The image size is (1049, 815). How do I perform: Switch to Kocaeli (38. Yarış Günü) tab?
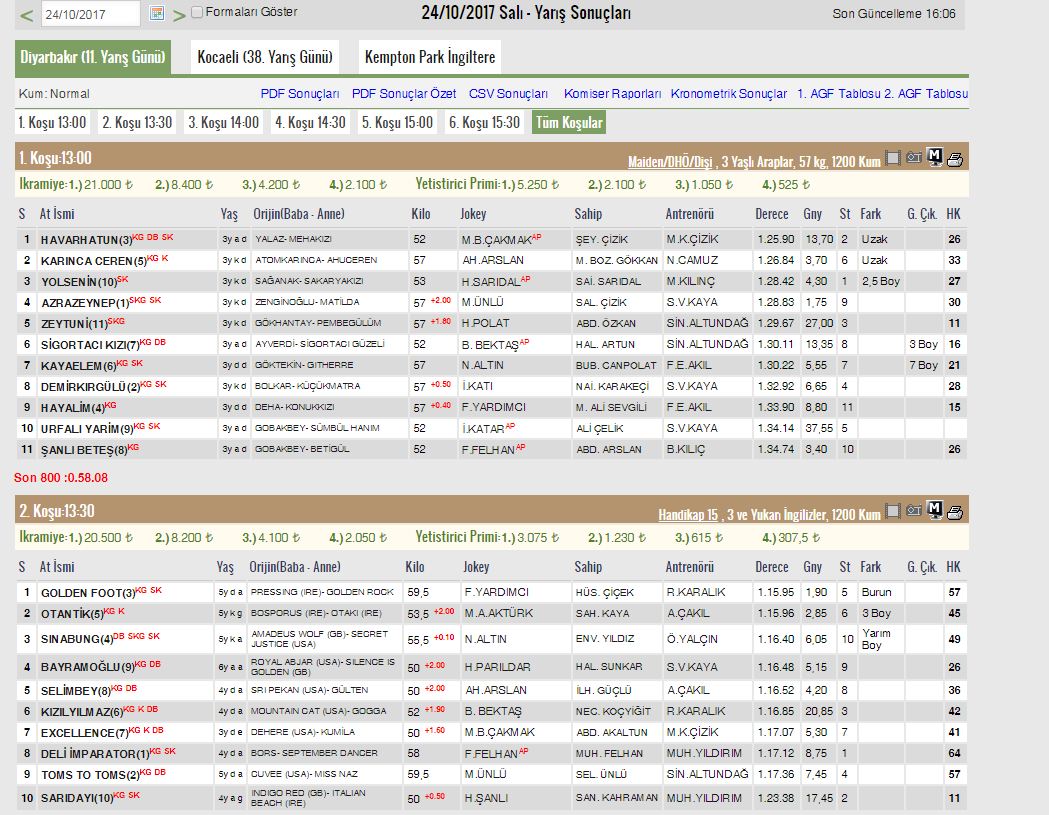pyautogui.click(x=265, y=57)
